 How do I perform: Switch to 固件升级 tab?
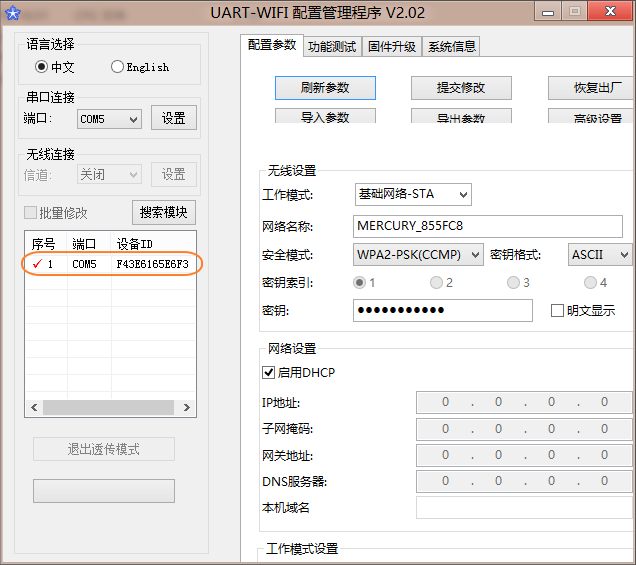[392, 47]
